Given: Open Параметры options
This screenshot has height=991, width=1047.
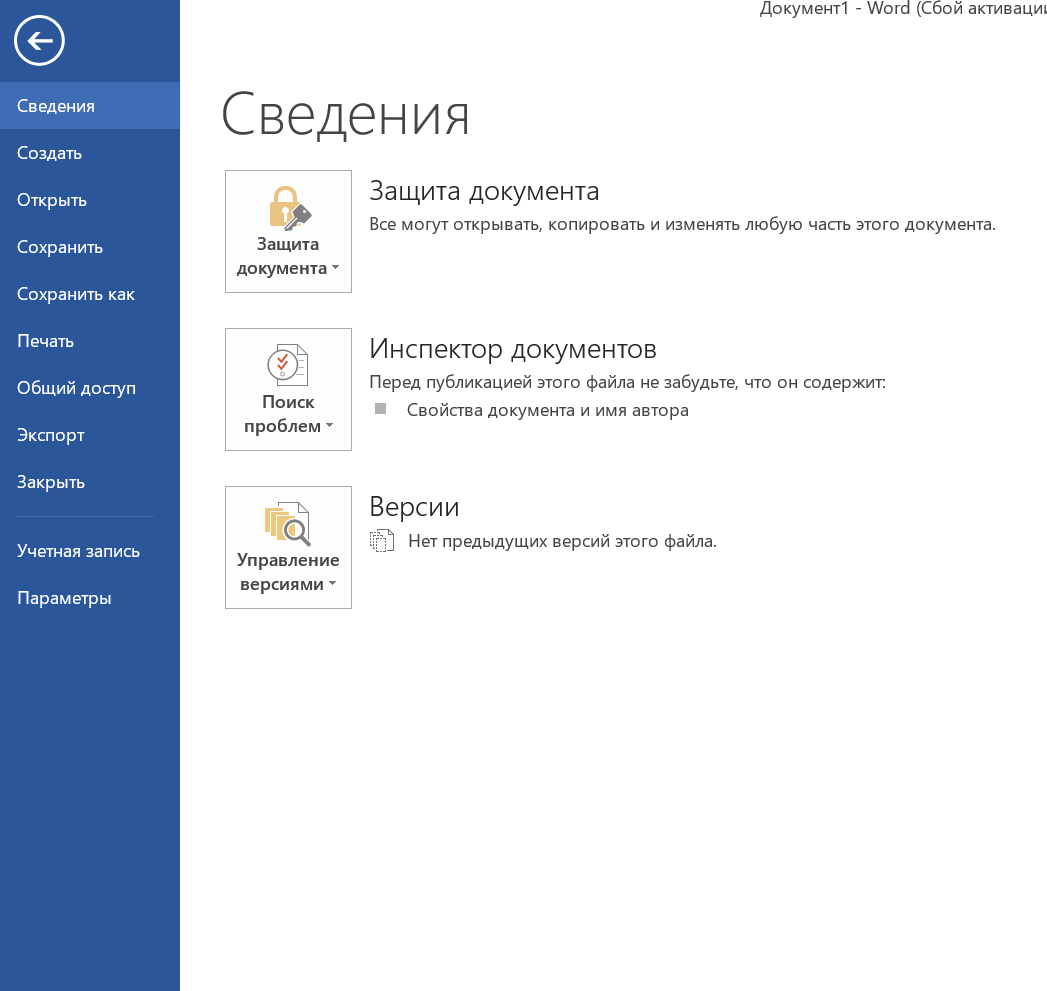Looking at the screenshot, I should click(x=89, y=598).
